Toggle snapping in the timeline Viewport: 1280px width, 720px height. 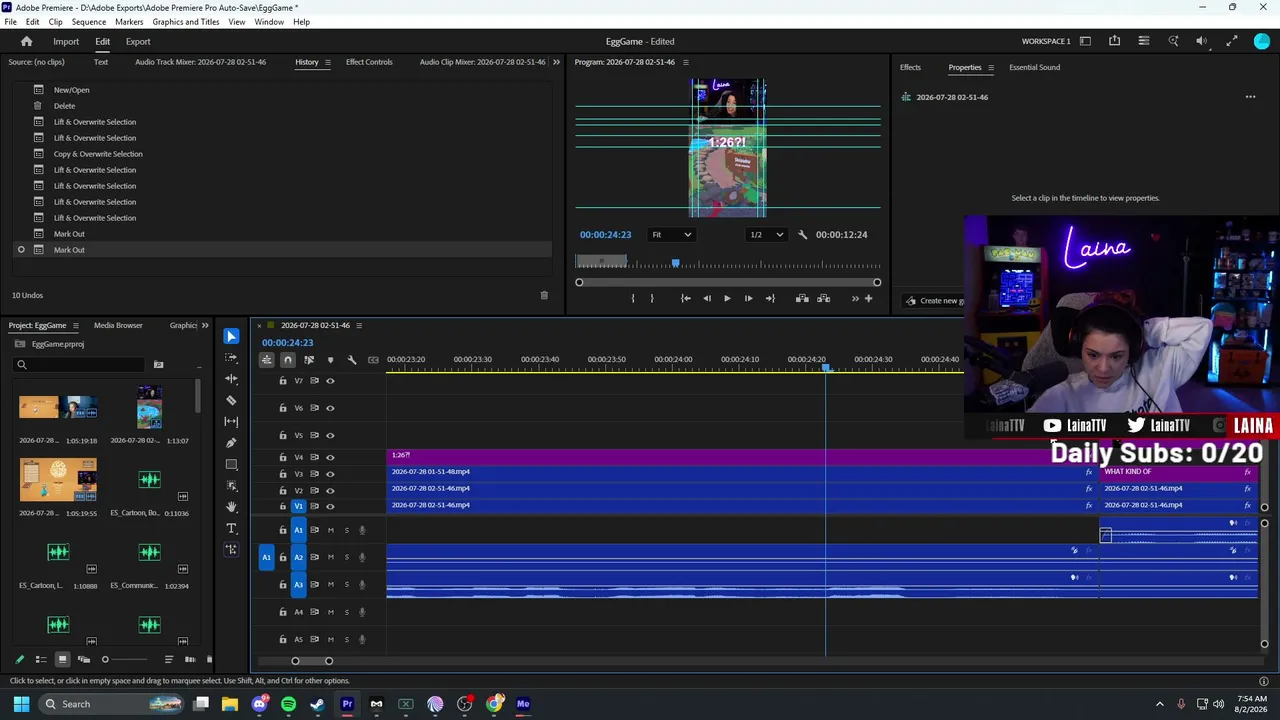pyautogui.click(x=287, y=360)
